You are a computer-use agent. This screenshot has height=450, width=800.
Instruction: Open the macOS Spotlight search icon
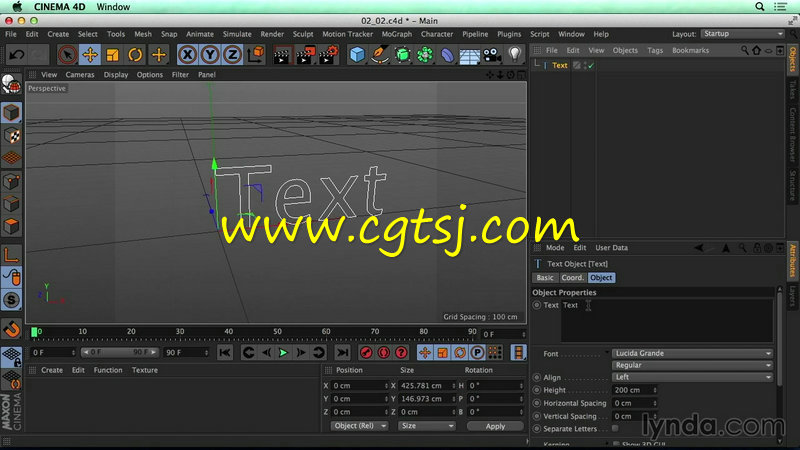pyautogui.click(x=760, y=7)
